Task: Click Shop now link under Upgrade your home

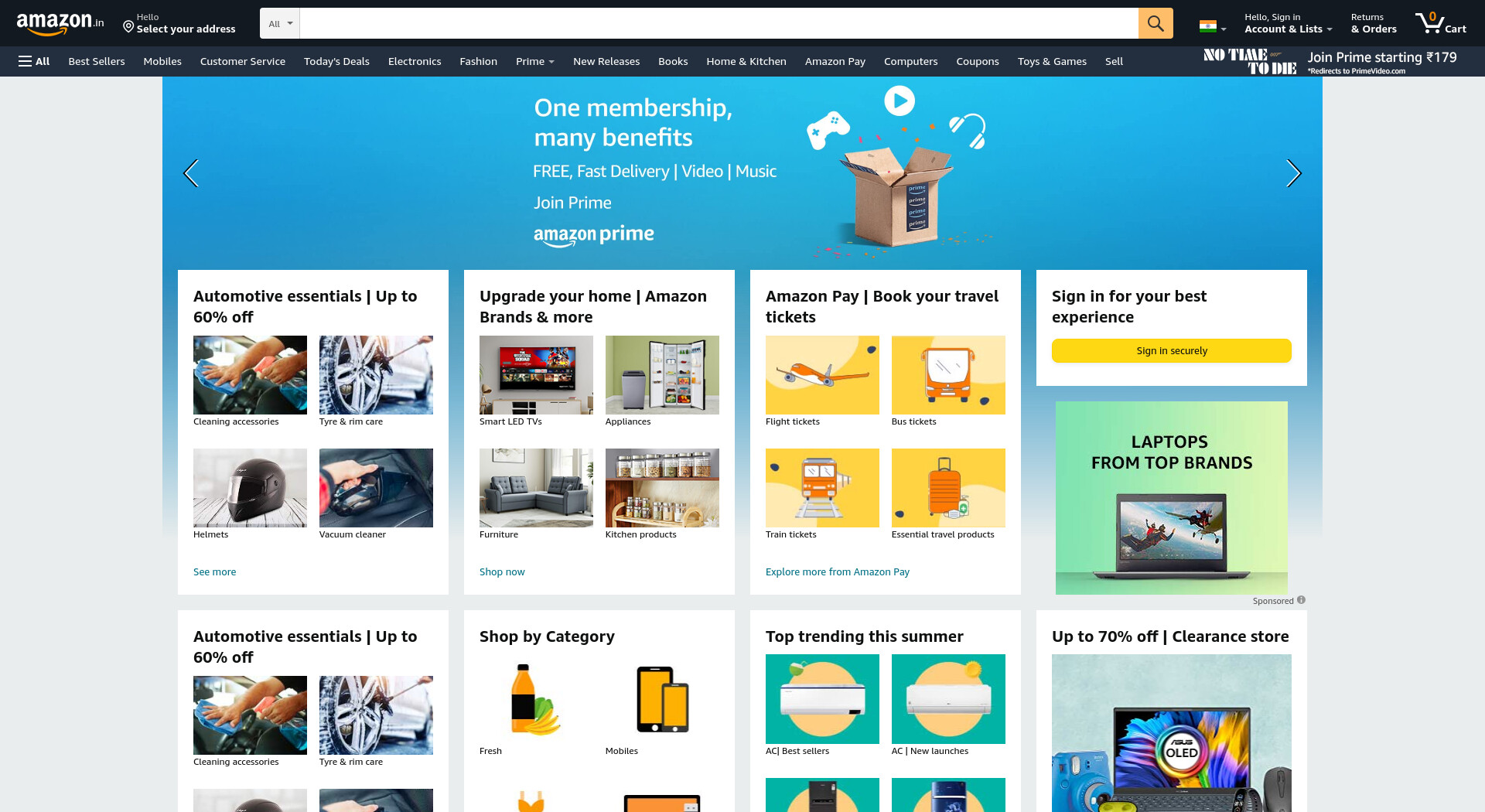Action: pyautogui.click(x=502, y=571)
